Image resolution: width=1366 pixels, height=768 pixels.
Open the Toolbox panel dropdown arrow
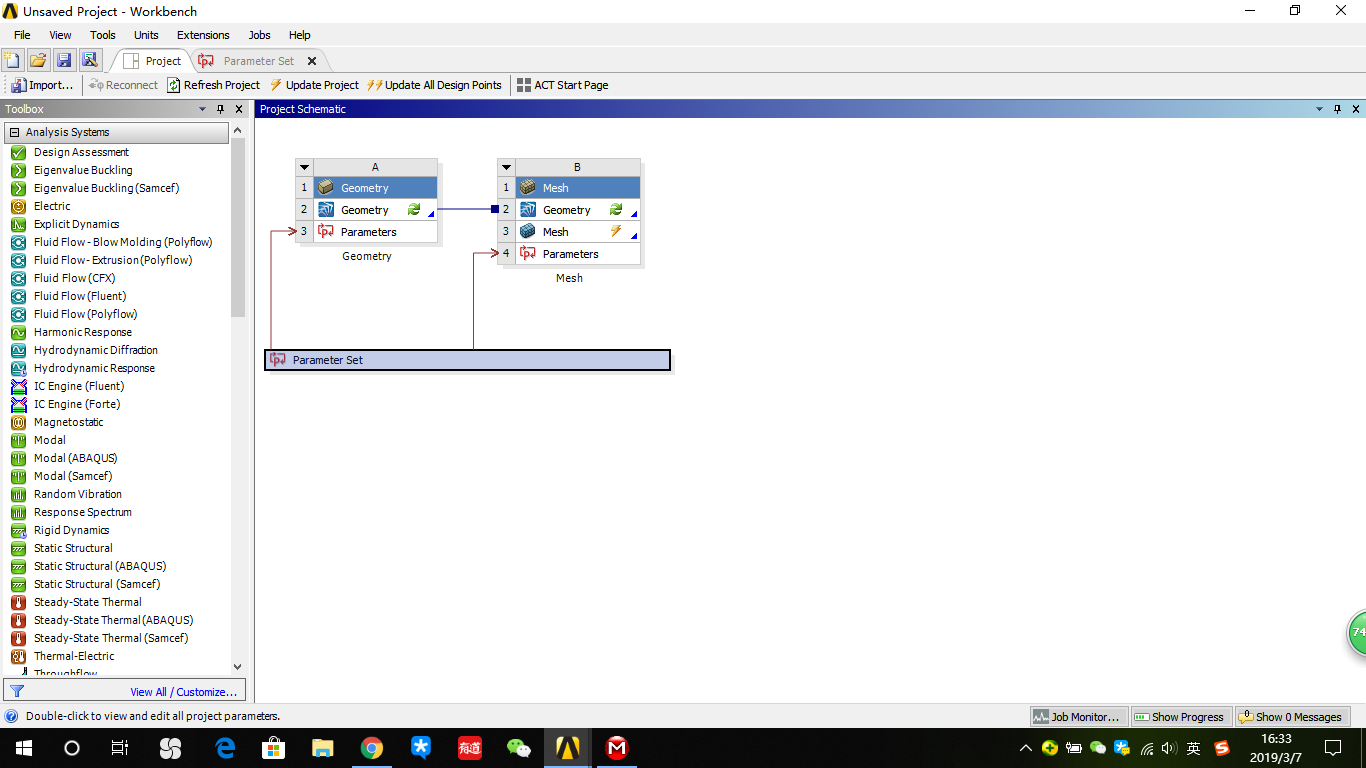click(201, 109)
